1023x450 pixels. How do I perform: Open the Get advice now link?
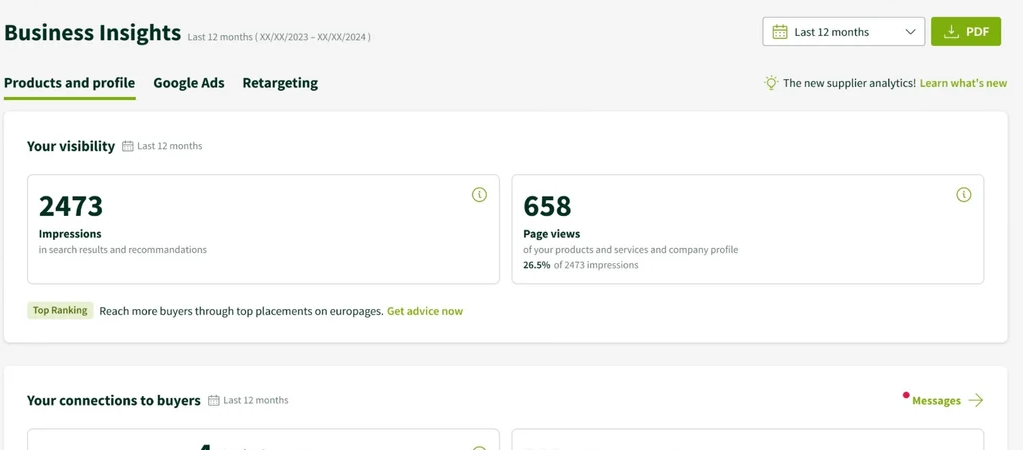point(425,311)
